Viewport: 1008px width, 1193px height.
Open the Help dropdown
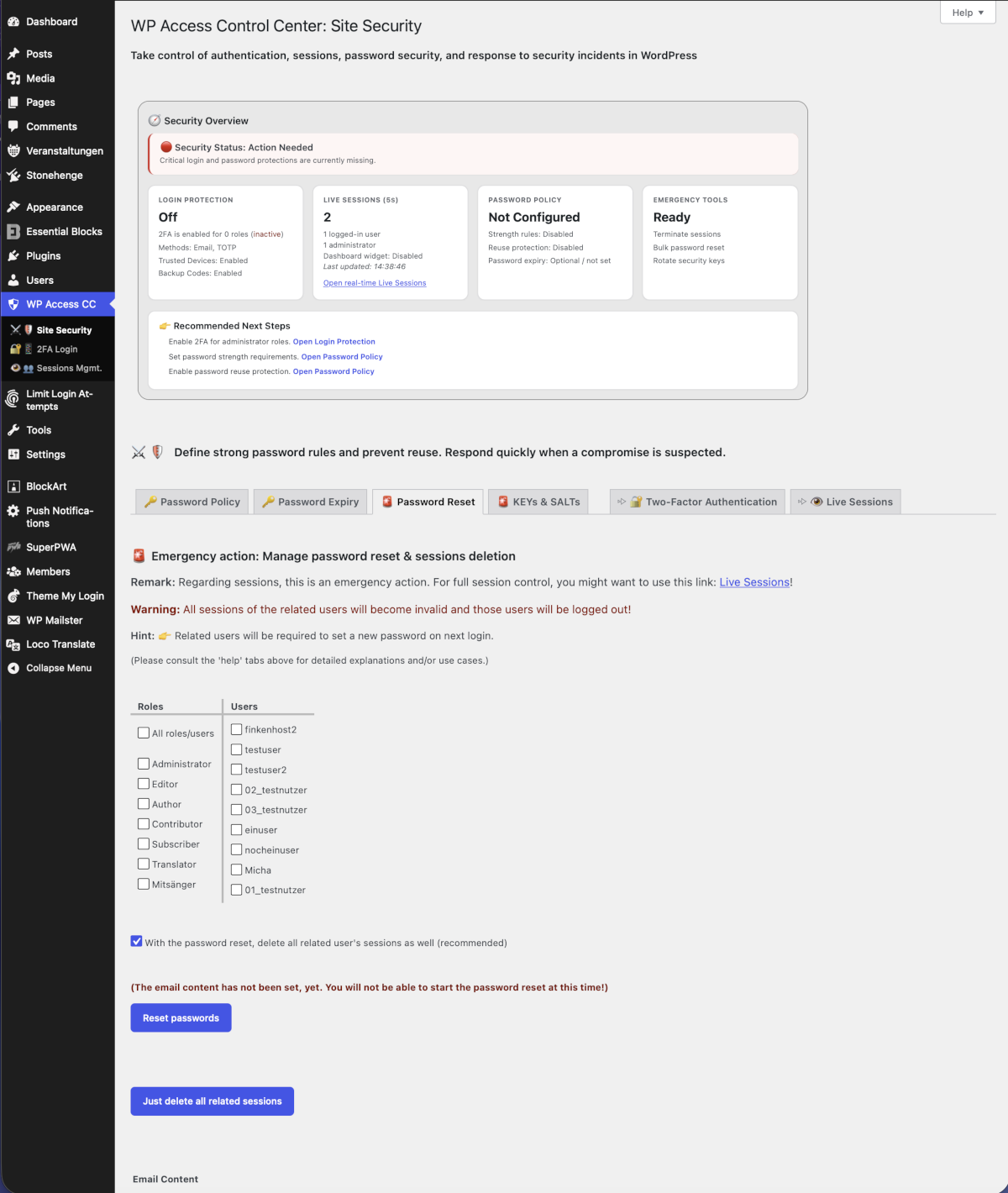(967, 13)
